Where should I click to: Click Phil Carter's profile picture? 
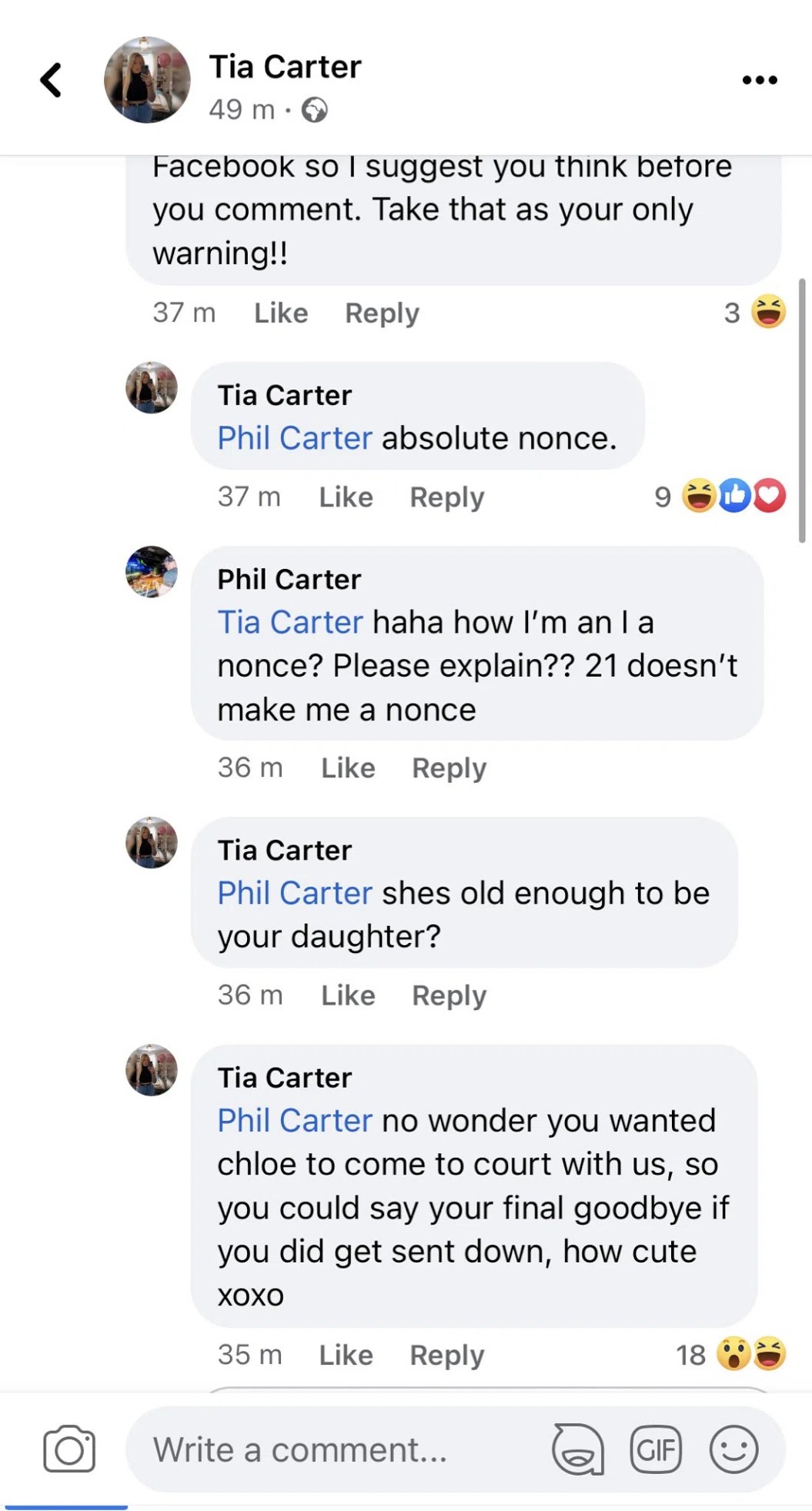[151, 572]
